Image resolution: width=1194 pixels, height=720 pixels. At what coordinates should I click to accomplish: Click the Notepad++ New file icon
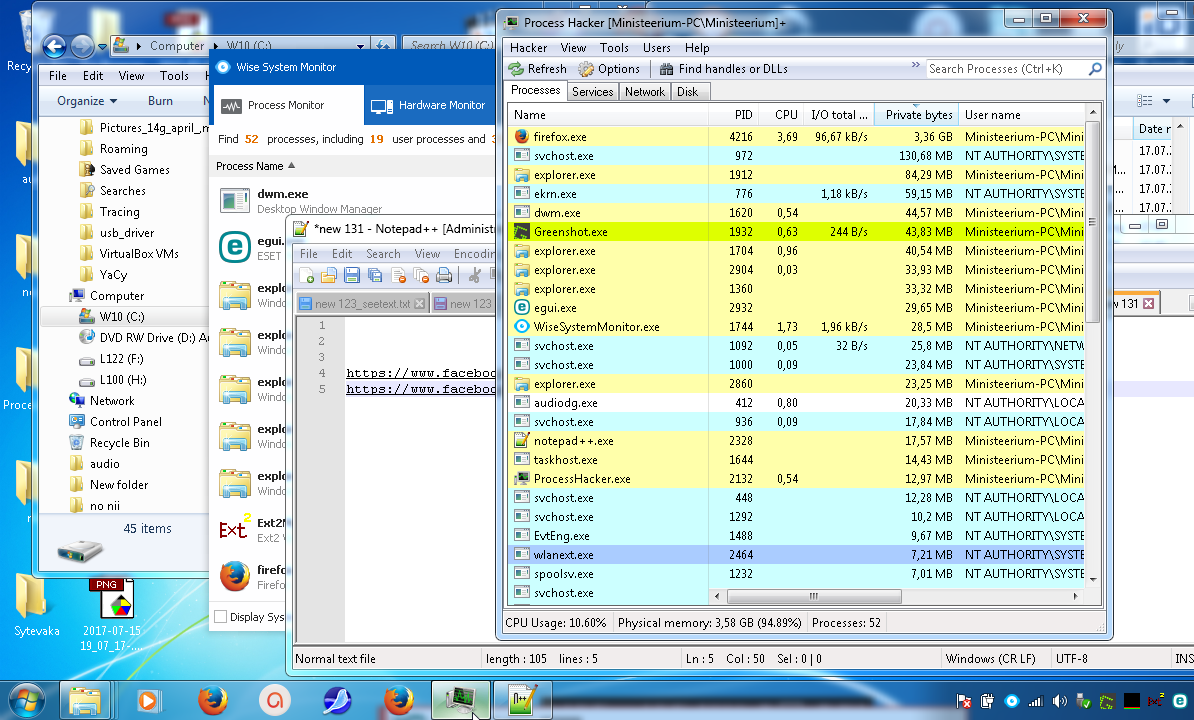306,276
